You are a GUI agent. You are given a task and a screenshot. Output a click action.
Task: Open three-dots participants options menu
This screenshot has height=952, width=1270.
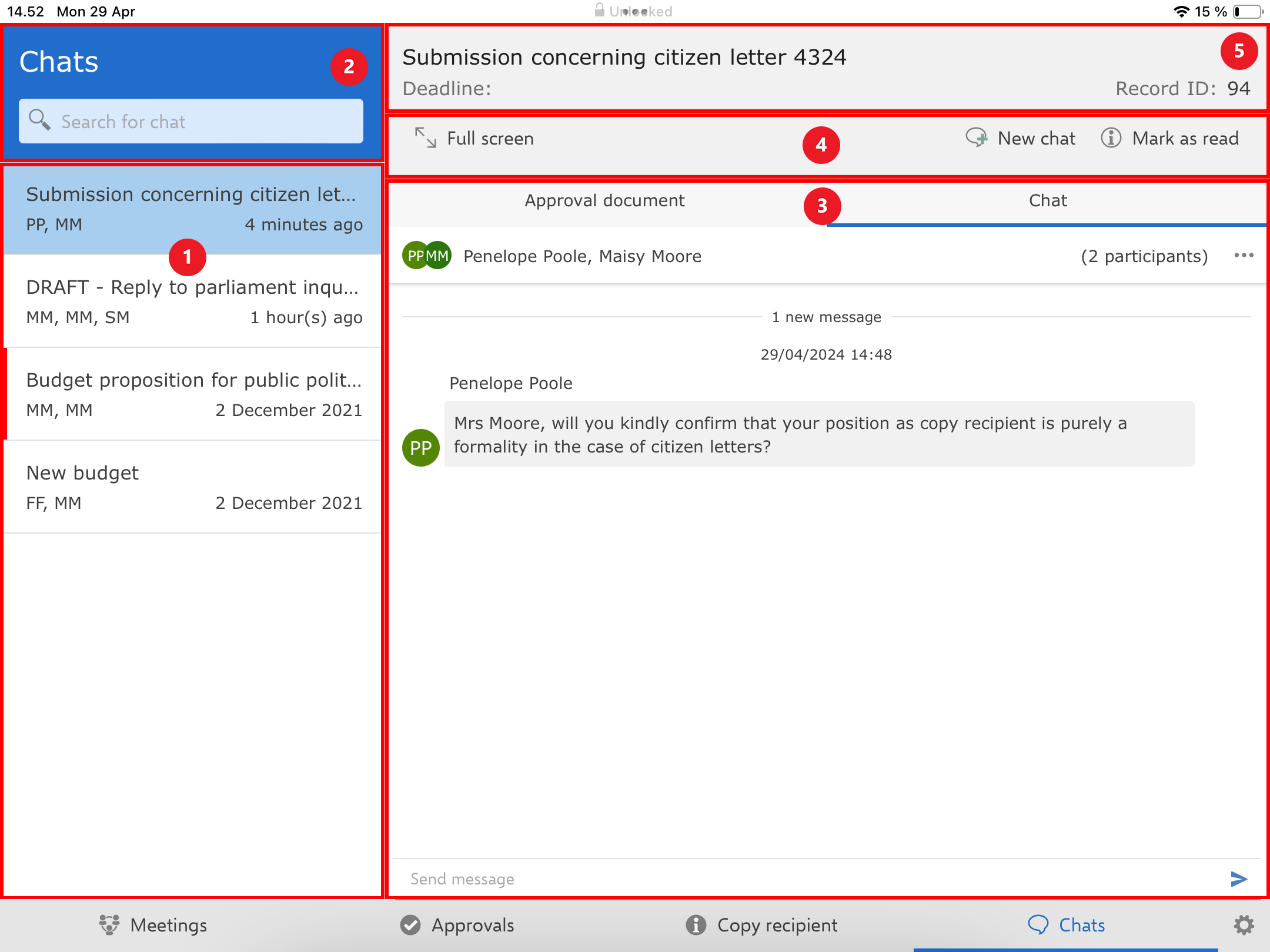click(x=1244, y=255)
